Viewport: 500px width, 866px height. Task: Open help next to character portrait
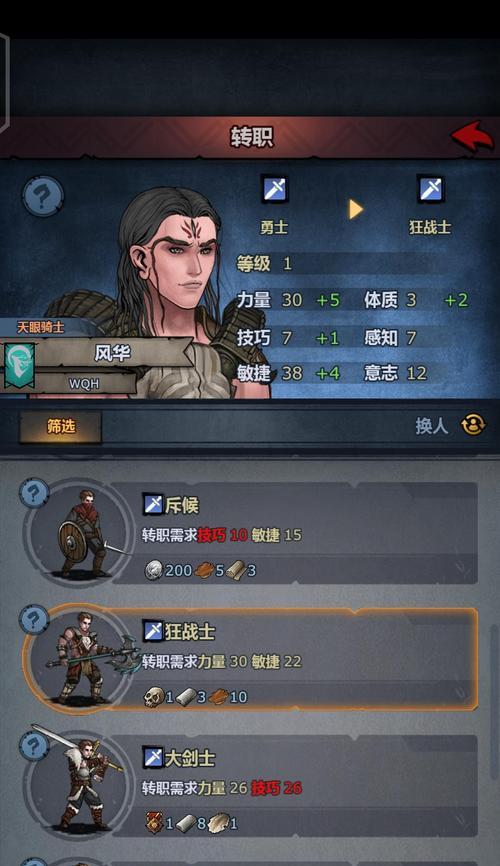pyautogui.click(x=43, y=196)
